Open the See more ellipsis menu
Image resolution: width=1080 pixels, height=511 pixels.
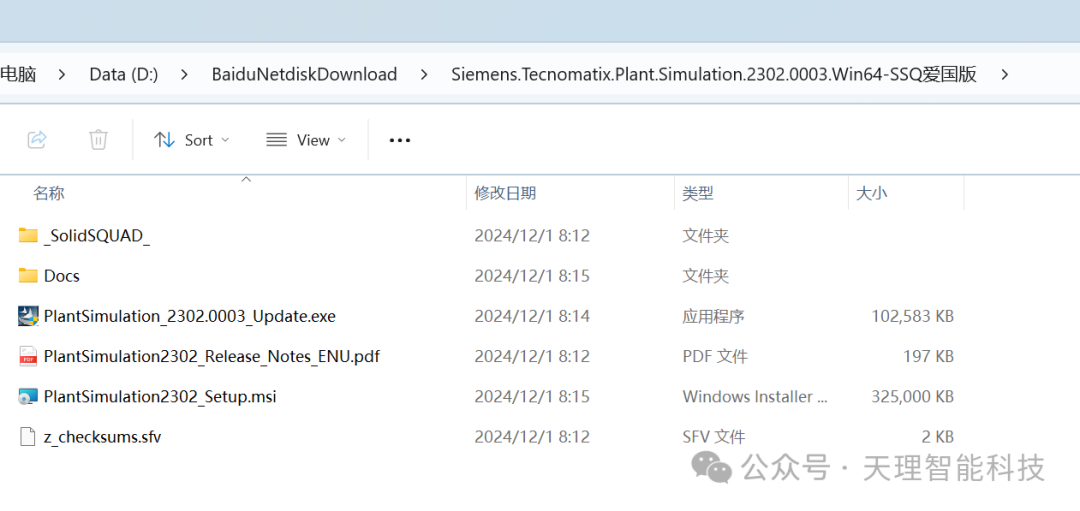[399, 140]
